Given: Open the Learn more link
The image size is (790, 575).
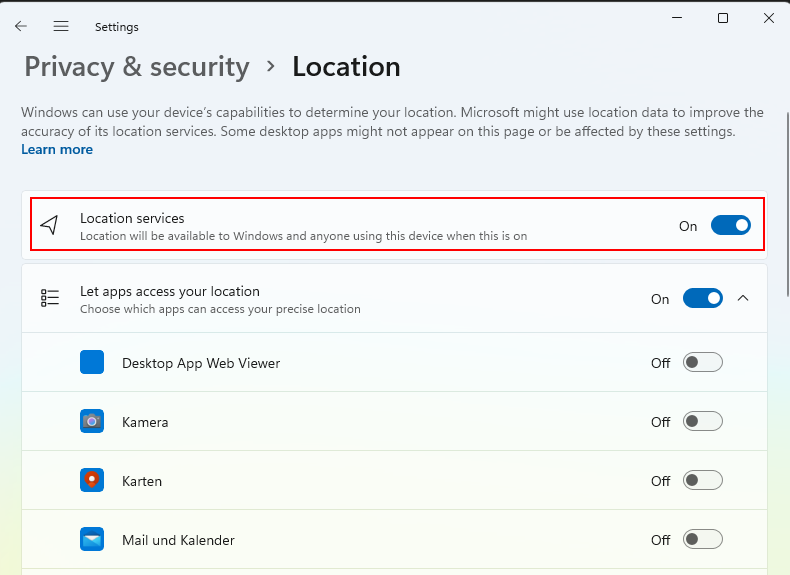Looking at the screenshot, I should click(57, 150).
